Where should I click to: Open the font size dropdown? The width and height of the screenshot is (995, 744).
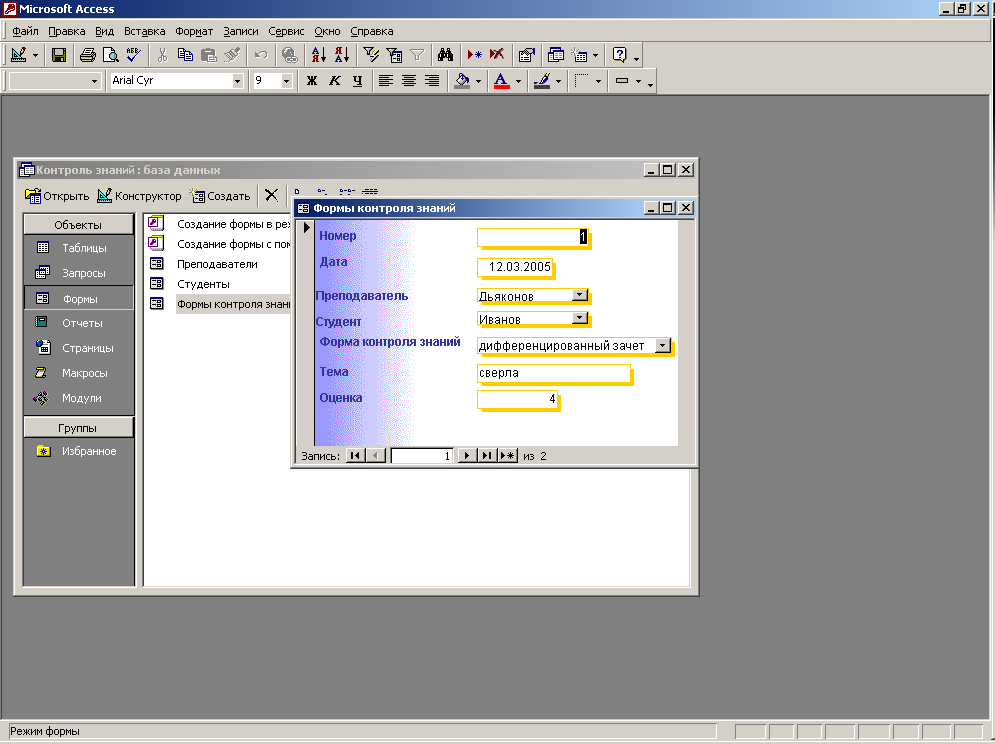(286, 81)
